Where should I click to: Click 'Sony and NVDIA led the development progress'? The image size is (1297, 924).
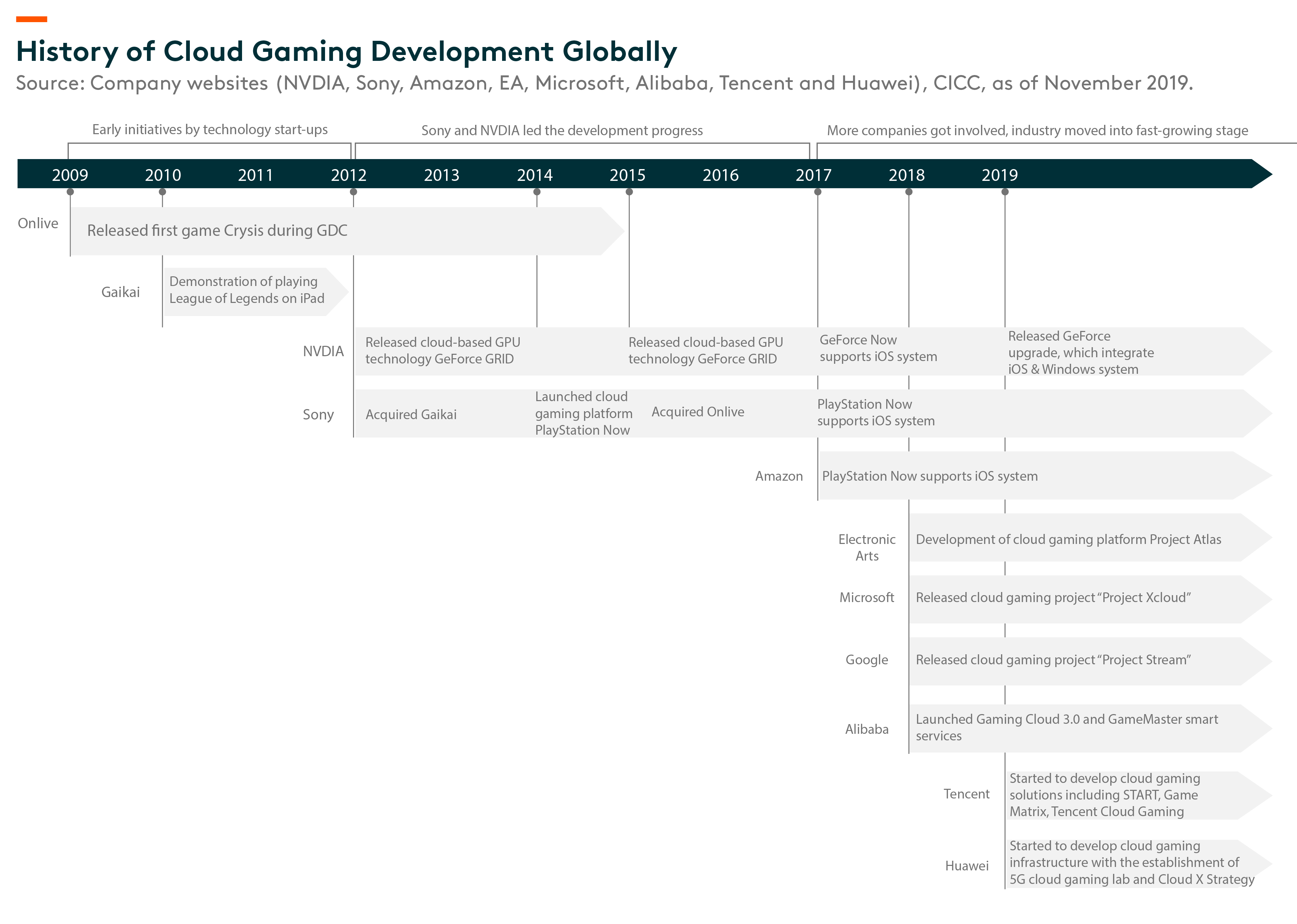point(562,130)
